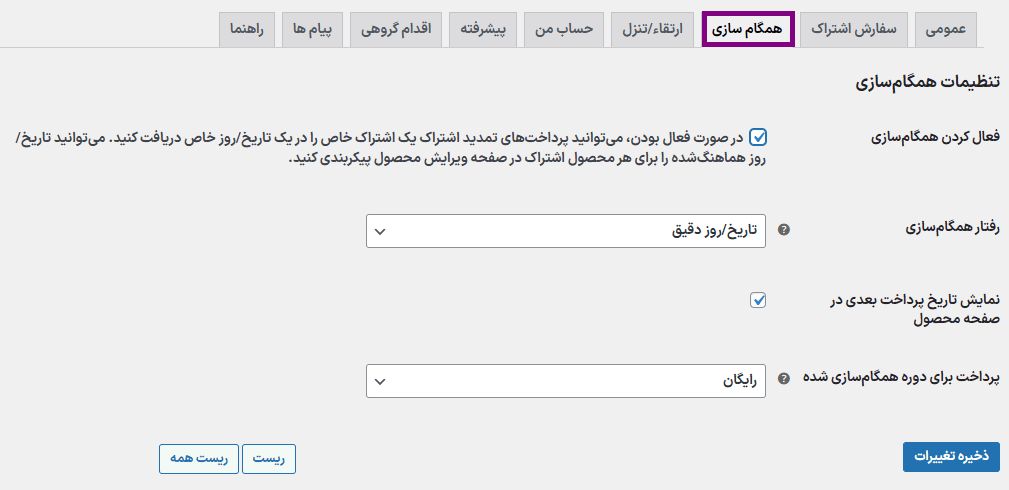This screenshot has height=490, width=1009.
Task: Click help icon beside پرداخت برای دوره همگام‌سازی شده
Action: coord(783,379)
